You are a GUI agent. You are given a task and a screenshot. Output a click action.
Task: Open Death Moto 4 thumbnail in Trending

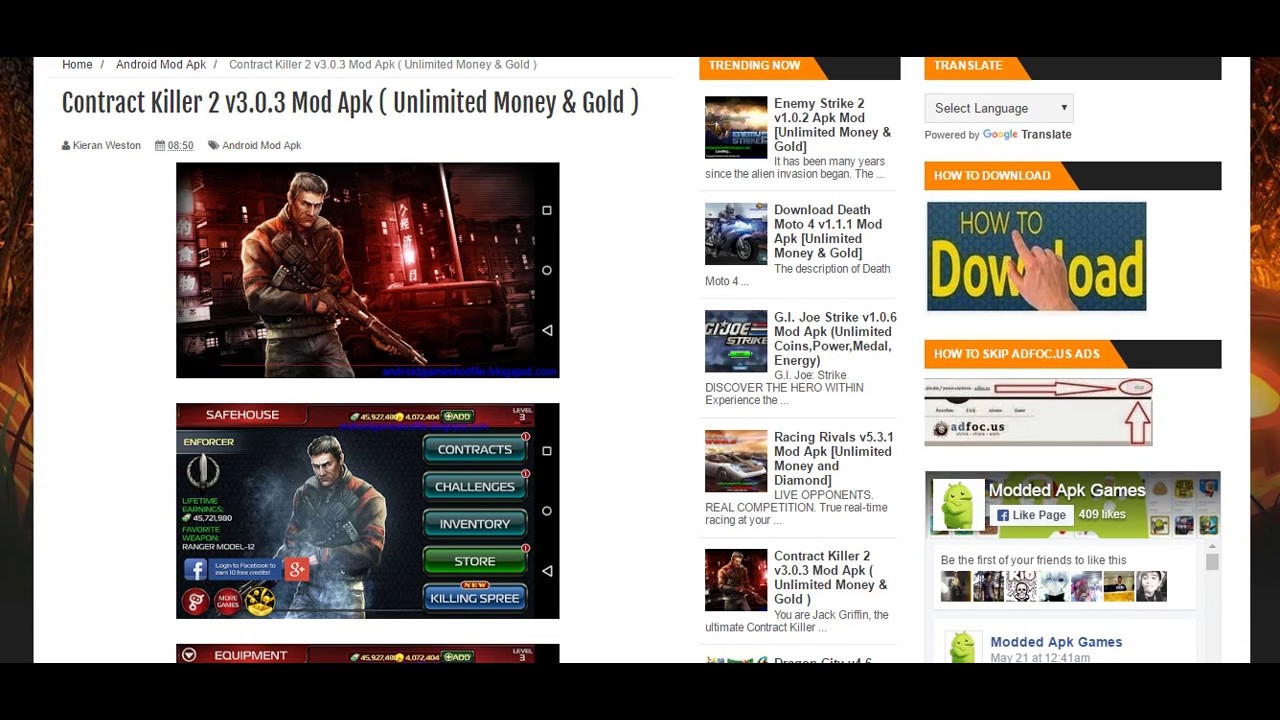pyautogui.click(x=736, y=234)
